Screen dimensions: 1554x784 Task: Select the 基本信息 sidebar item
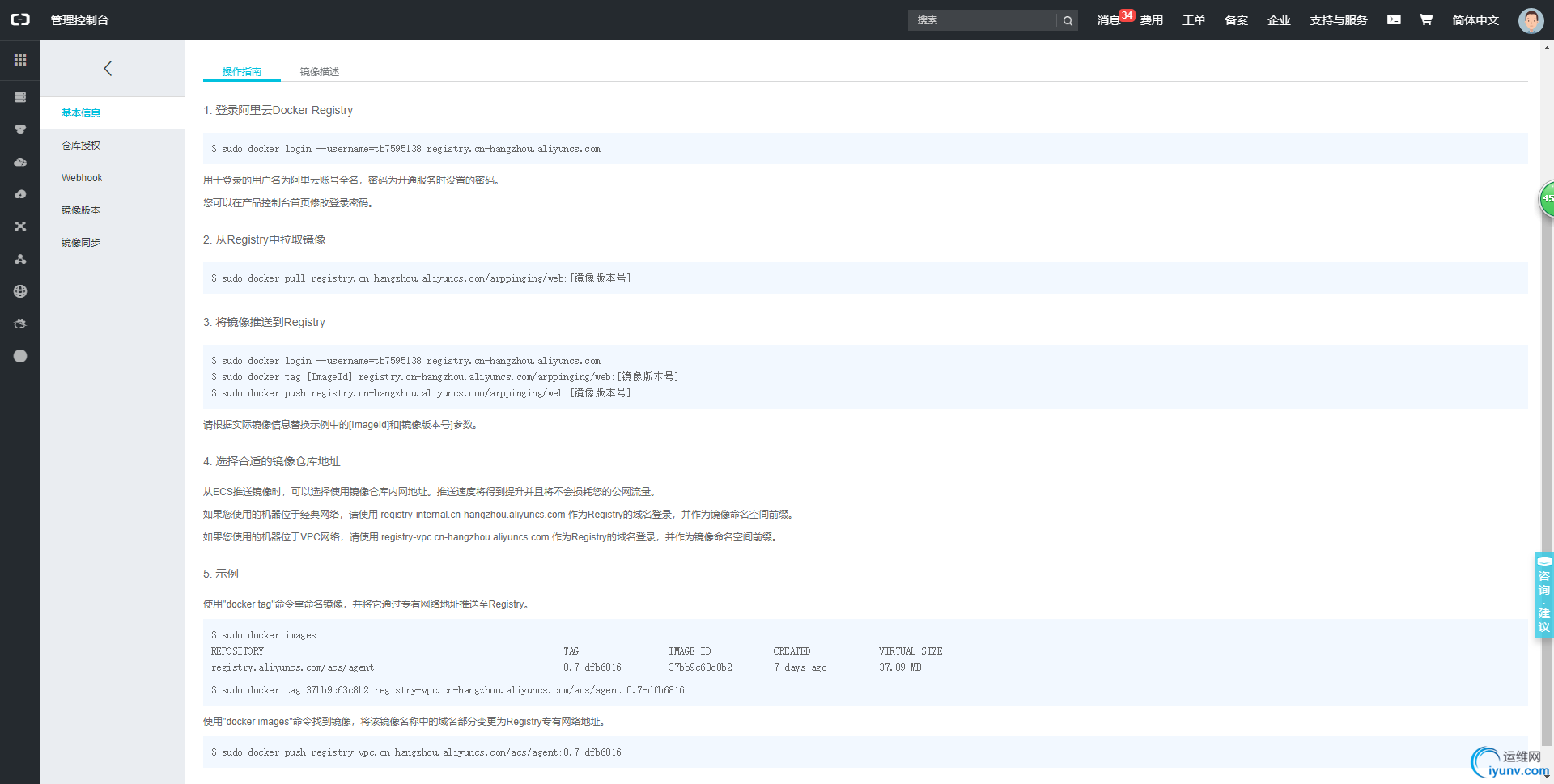click(113, 113)
